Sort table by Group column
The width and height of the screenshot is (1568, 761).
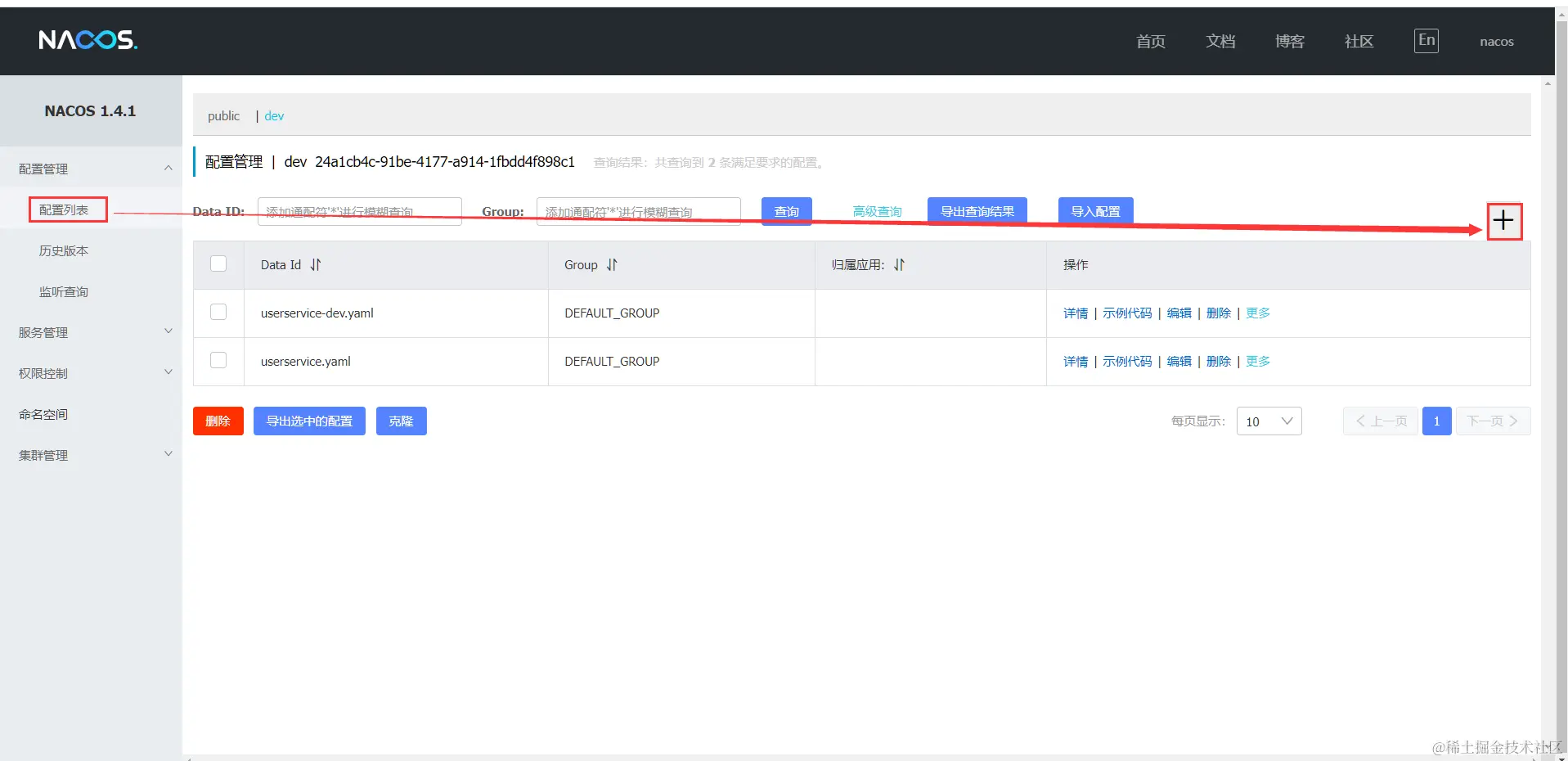(x=612, y=264)
